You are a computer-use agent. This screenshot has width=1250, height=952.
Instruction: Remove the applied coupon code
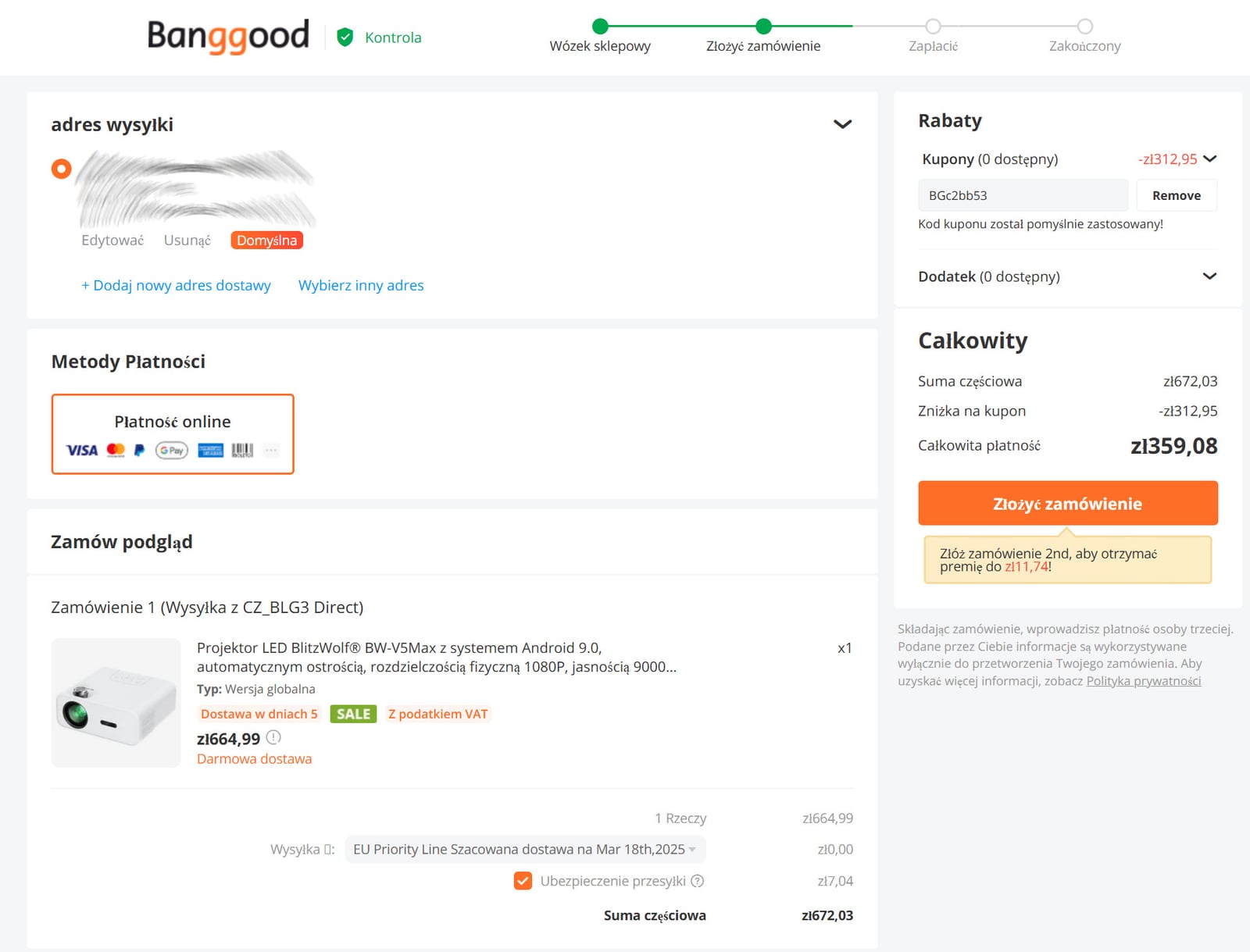click(x=1177, y=195)
